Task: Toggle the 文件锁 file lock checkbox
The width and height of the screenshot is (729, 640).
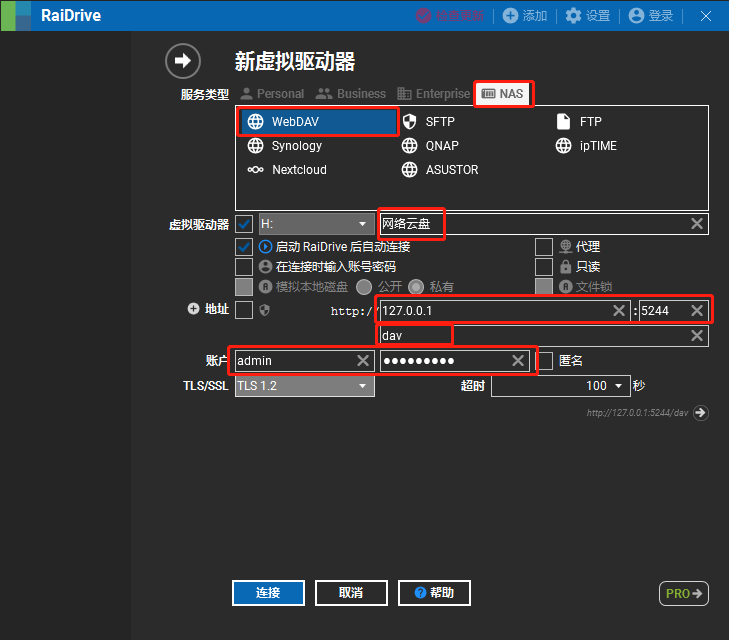Action: pos(544,287)
